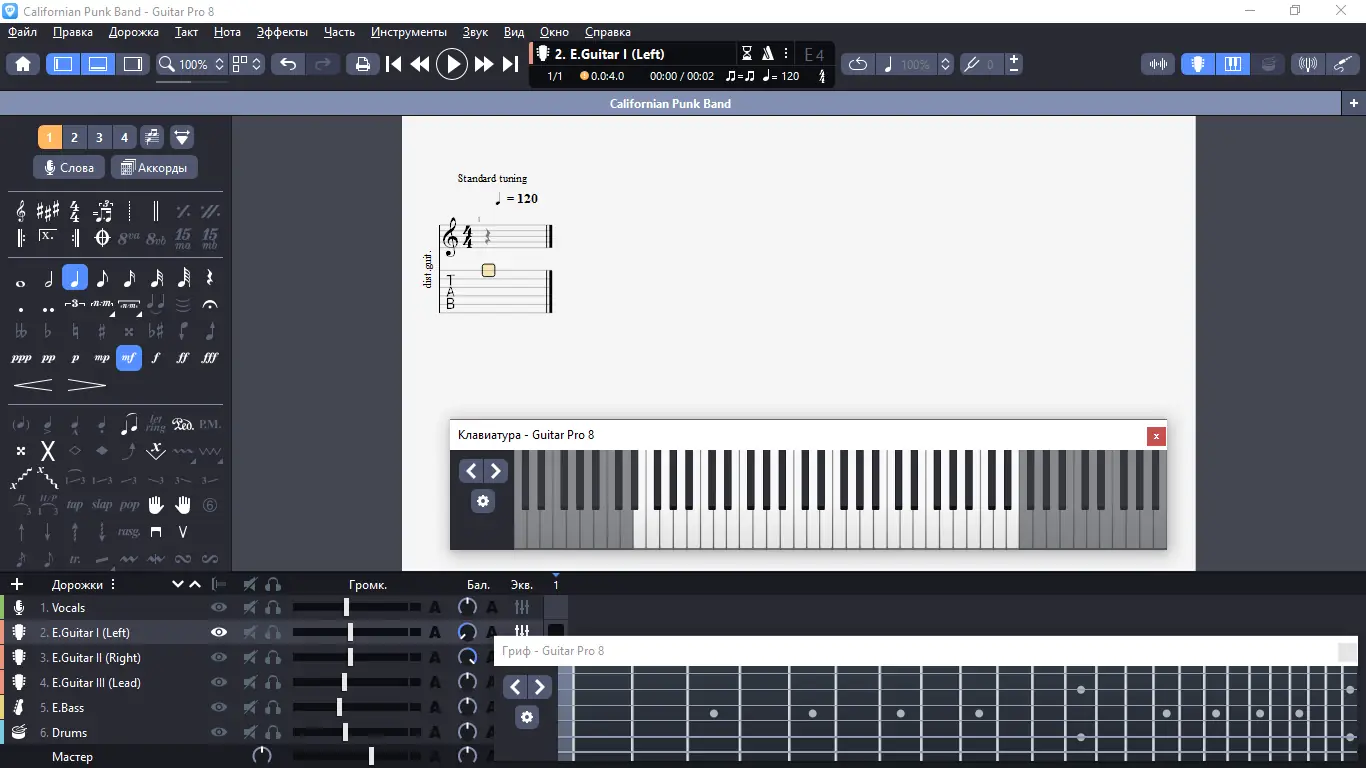Toggle the metronome icon
Image resolution: width=1366 pixels, height=768 pixels.
[x=767, y=54]
